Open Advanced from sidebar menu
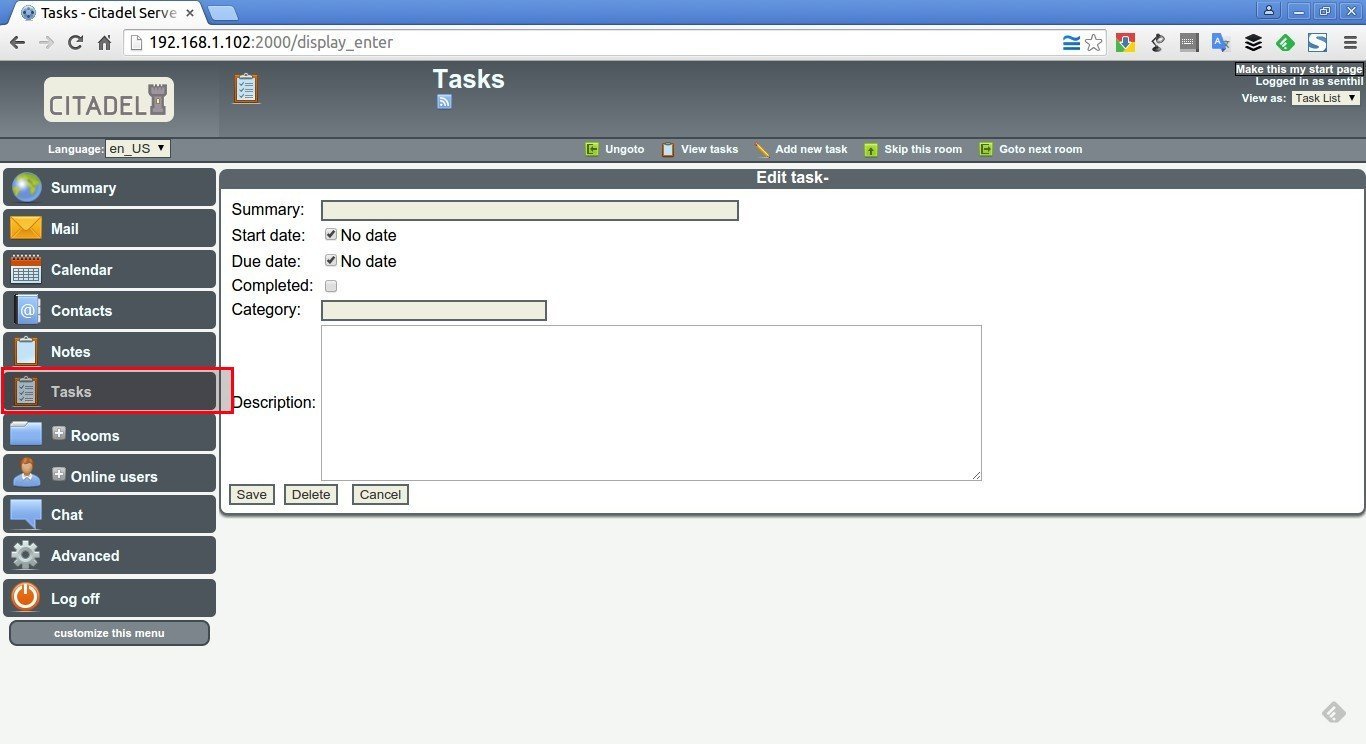The width and height of the screenshot is (1366, 744). (x=109, y=555)
